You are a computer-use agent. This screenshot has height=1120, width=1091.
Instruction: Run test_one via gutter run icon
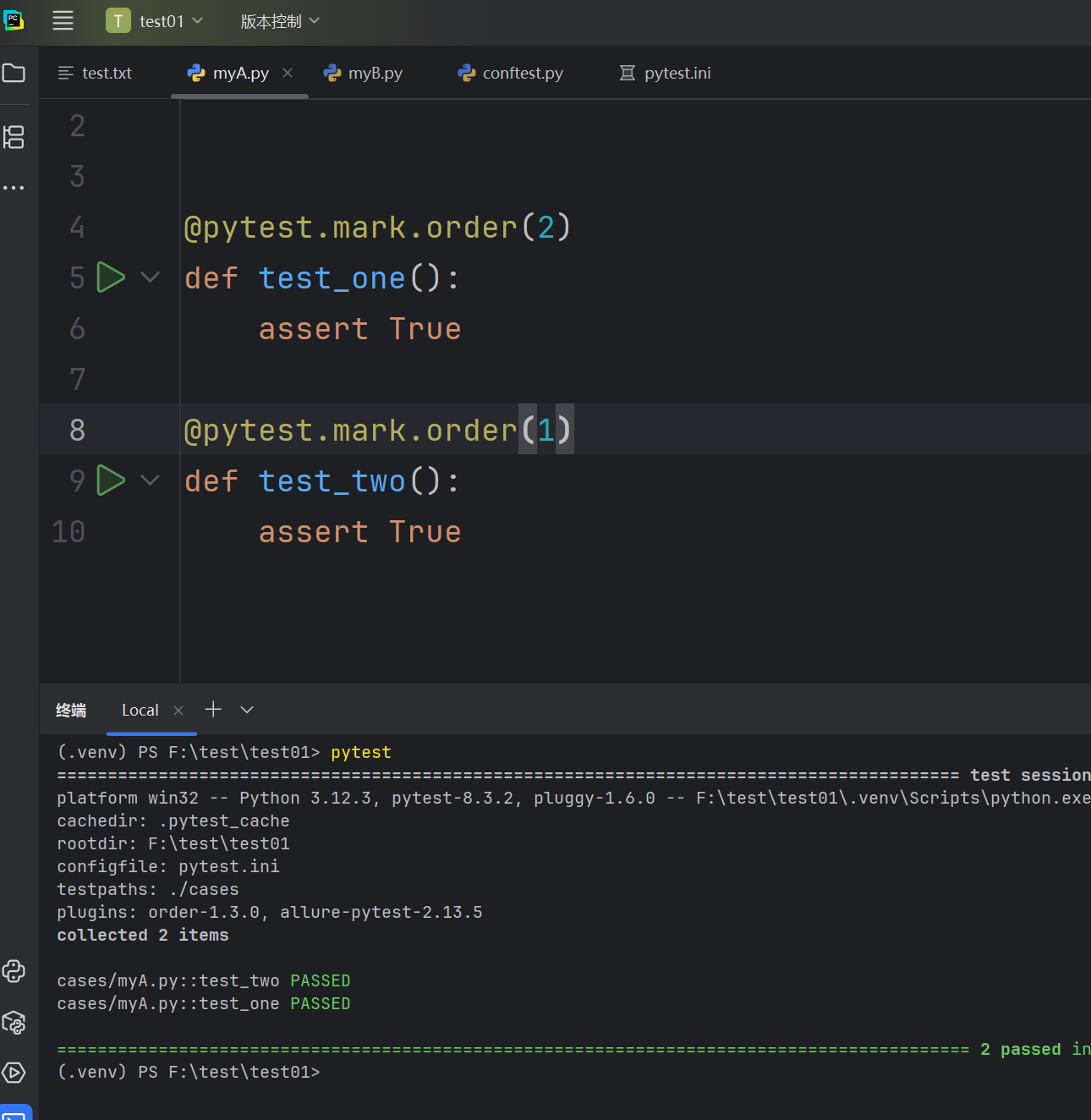click(x=111, y=277)
